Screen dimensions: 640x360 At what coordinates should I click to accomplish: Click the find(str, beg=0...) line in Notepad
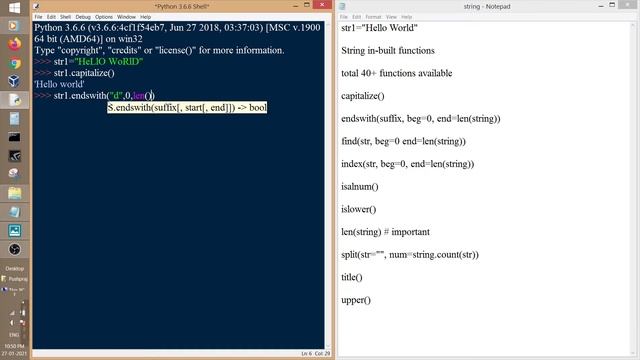point(403,141)
